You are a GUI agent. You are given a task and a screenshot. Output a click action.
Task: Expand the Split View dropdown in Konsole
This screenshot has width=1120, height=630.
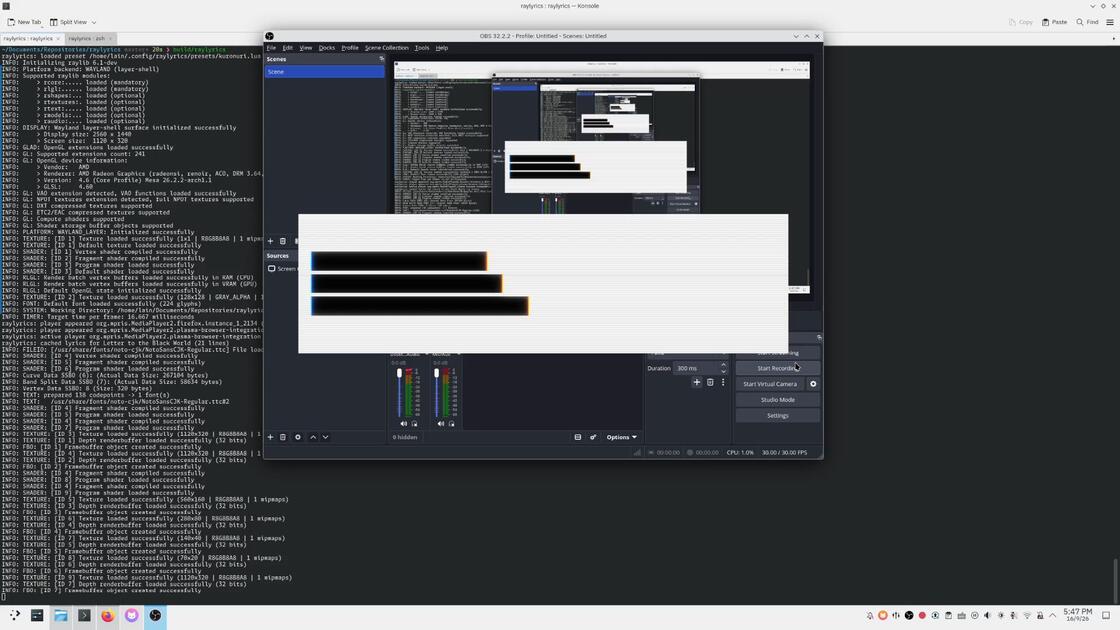94,22
